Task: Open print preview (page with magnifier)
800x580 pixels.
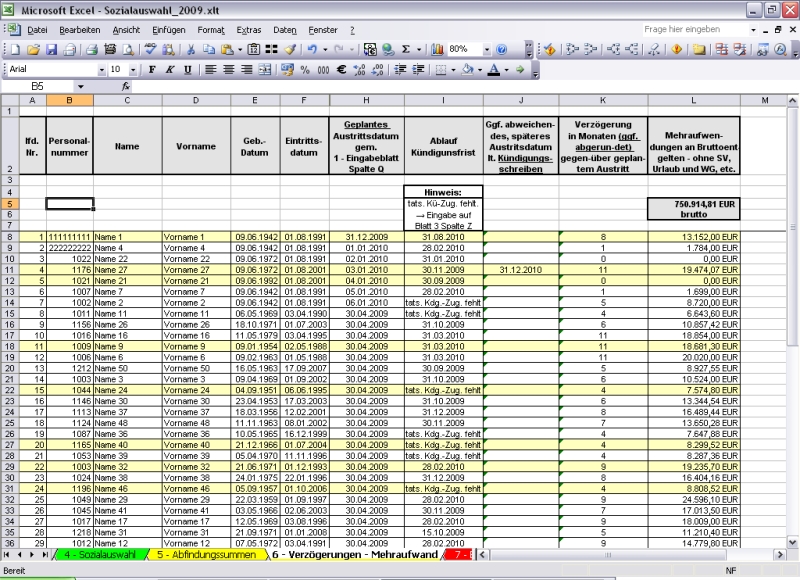Action: [129, 49]
